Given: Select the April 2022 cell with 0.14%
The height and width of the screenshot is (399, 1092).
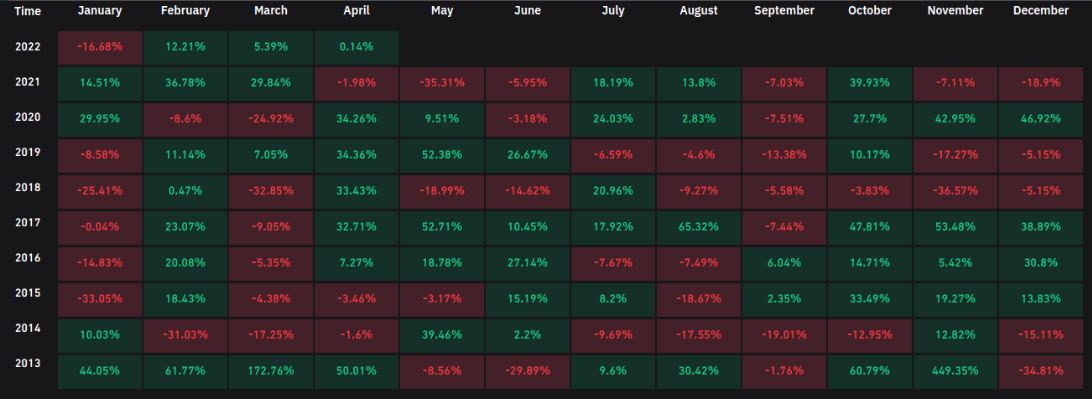Looking at the screenshot, I should 357,47.
